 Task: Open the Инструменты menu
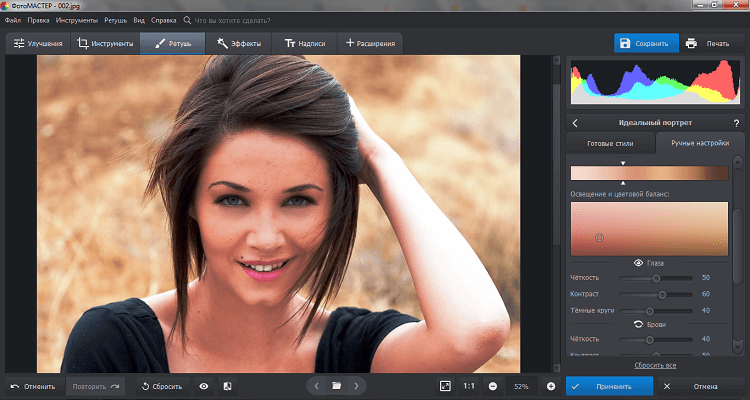[77, 19]
